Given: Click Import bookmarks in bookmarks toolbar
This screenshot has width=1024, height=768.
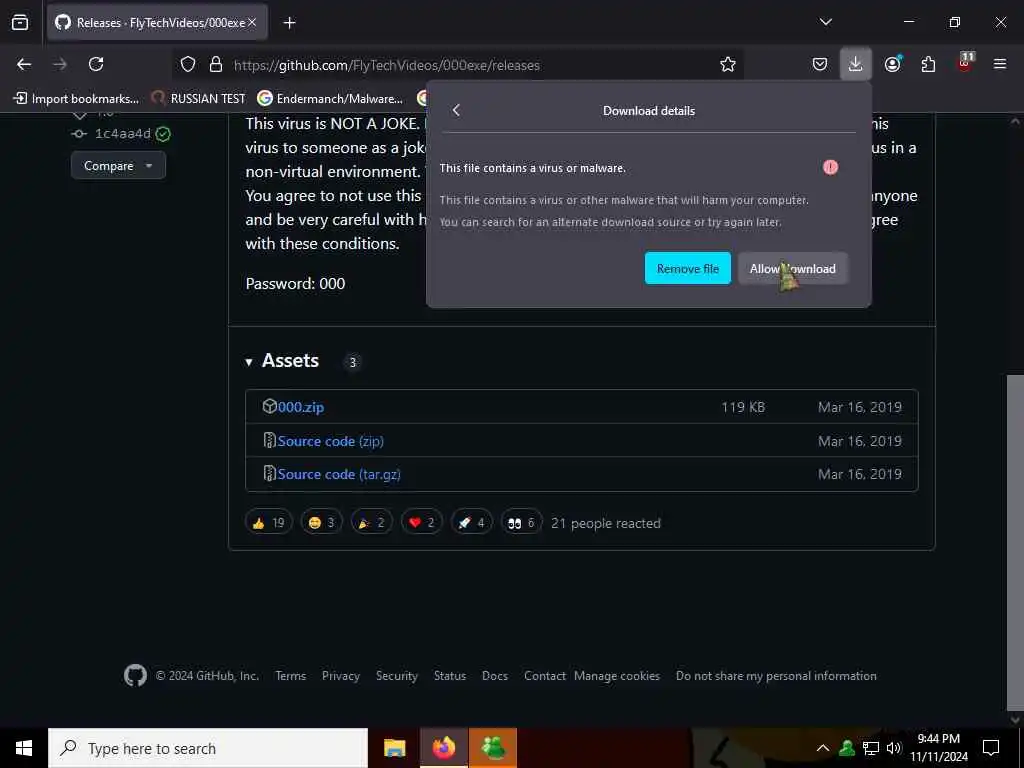Looking at the screenshot, I should (x=76, y=99).
